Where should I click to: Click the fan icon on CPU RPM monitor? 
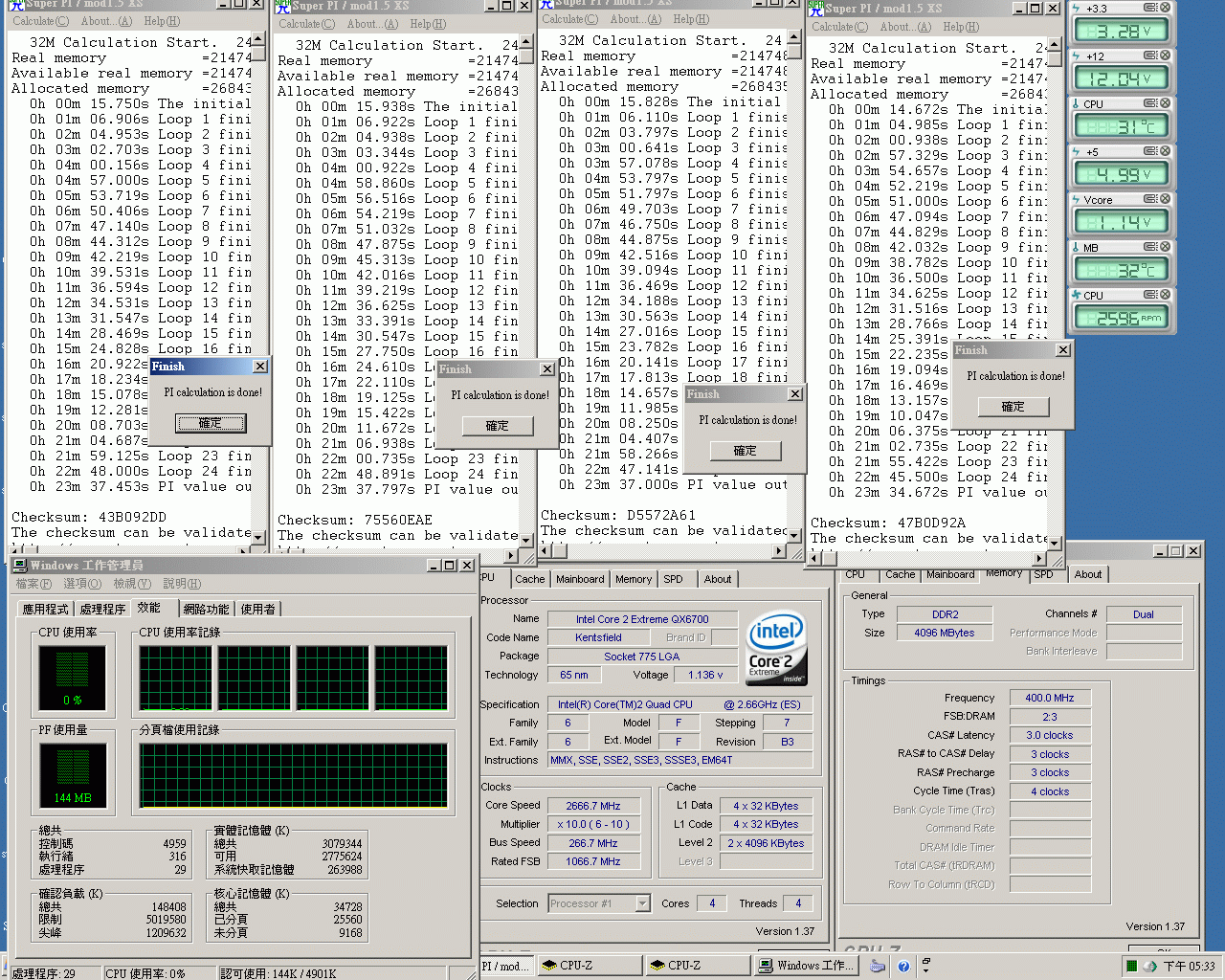(x=1077, y=296)
